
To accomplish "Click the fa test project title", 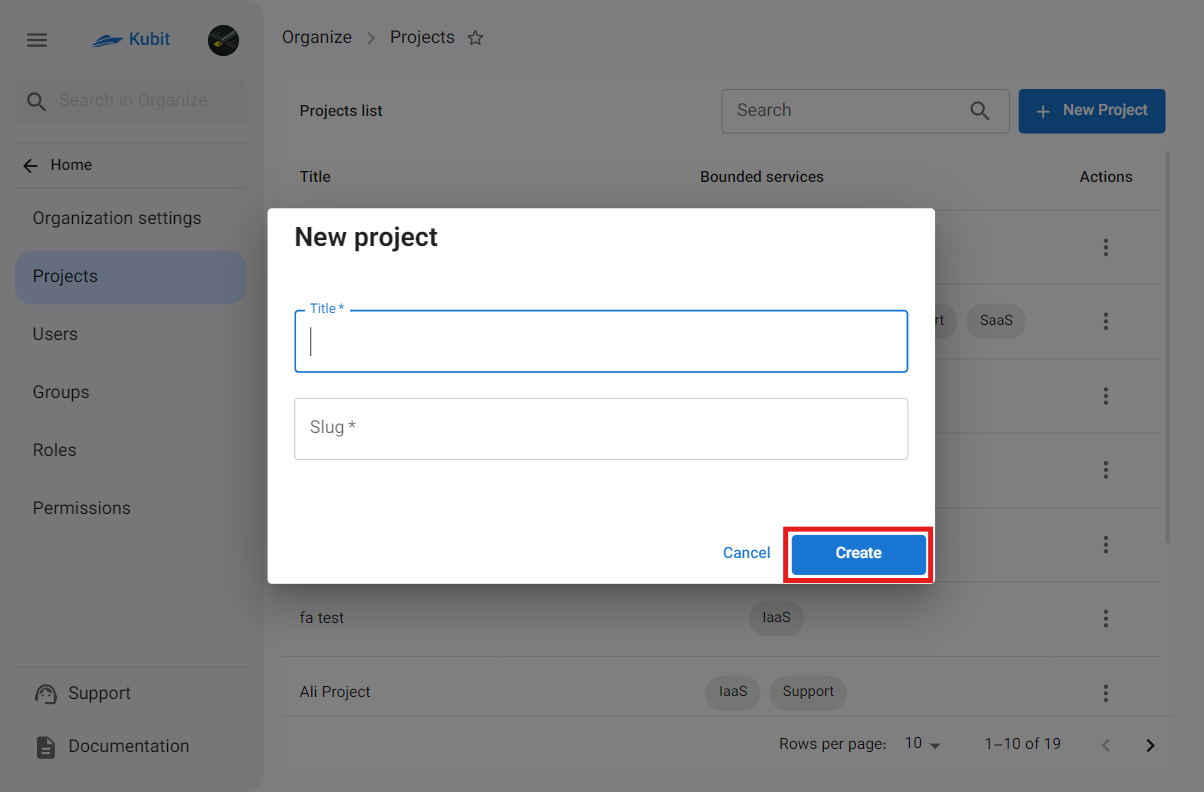I will [322, 619].
